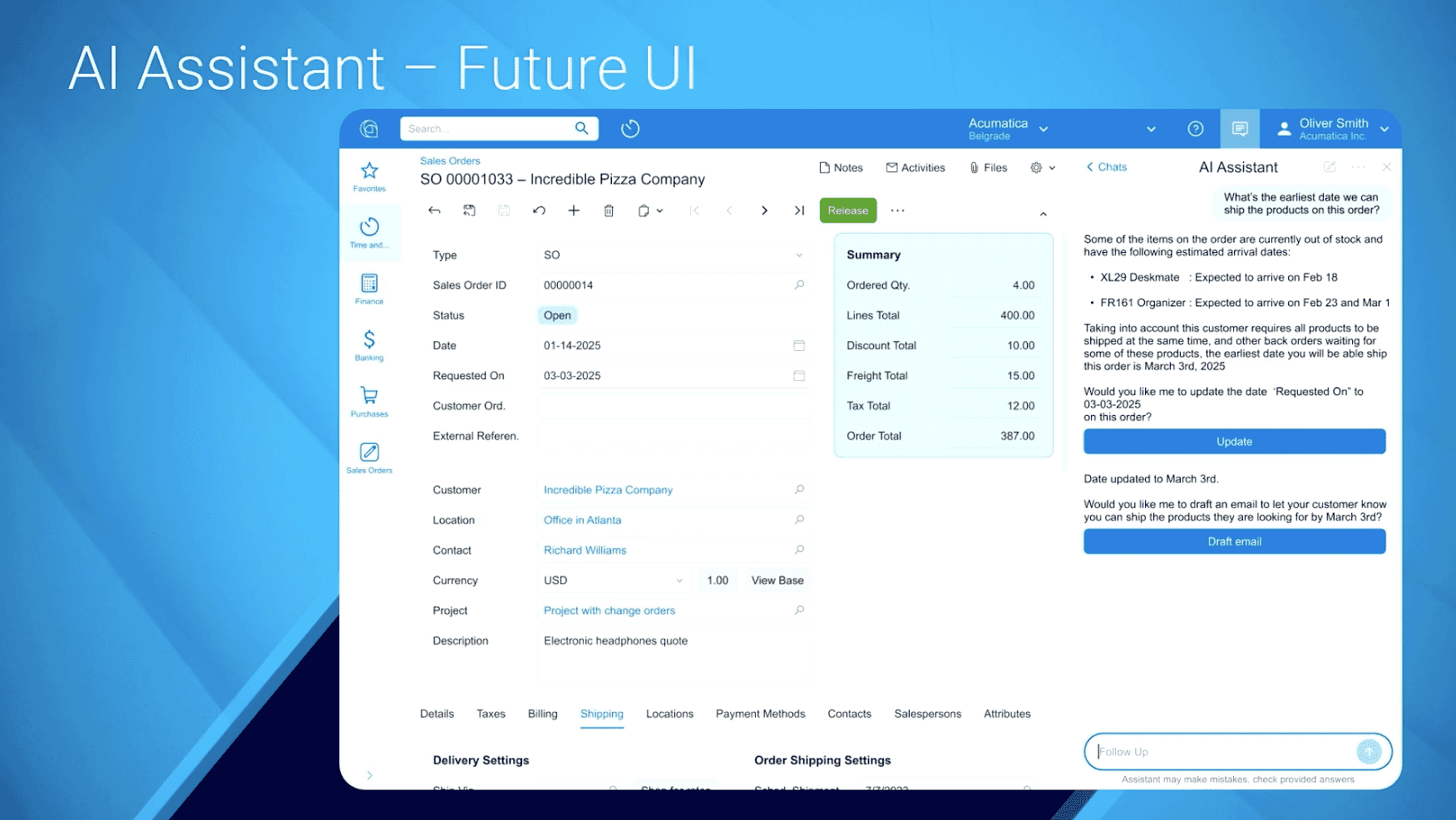Screen dimensions: 1456x820
Task: Toggle the AI Assistant chat panel icon
Action: (x=1239, y=129)
